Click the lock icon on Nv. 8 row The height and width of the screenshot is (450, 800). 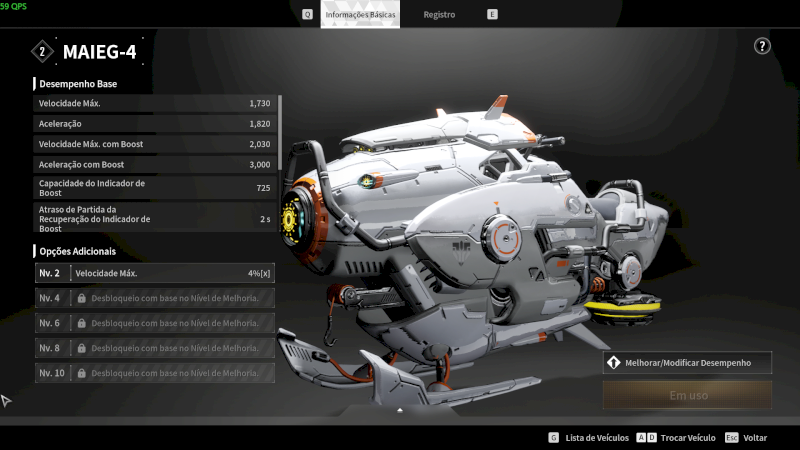(81, 348)
